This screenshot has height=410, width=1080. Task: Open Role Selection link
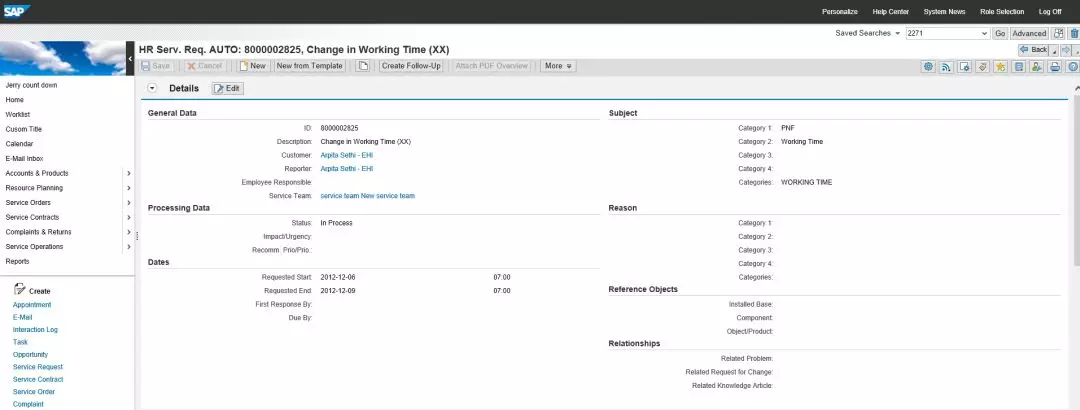click(1001, 12)
